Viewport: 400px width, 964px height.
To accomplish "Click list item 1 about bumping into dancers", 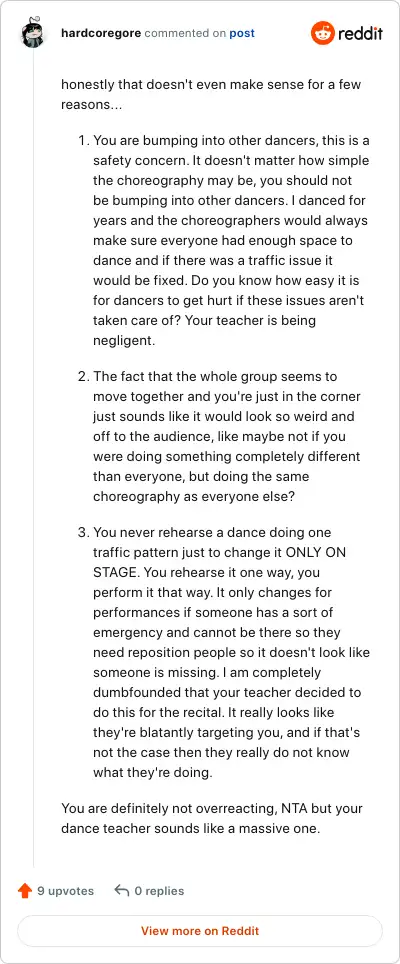I will pyautogui.click(x=224, y=240).
